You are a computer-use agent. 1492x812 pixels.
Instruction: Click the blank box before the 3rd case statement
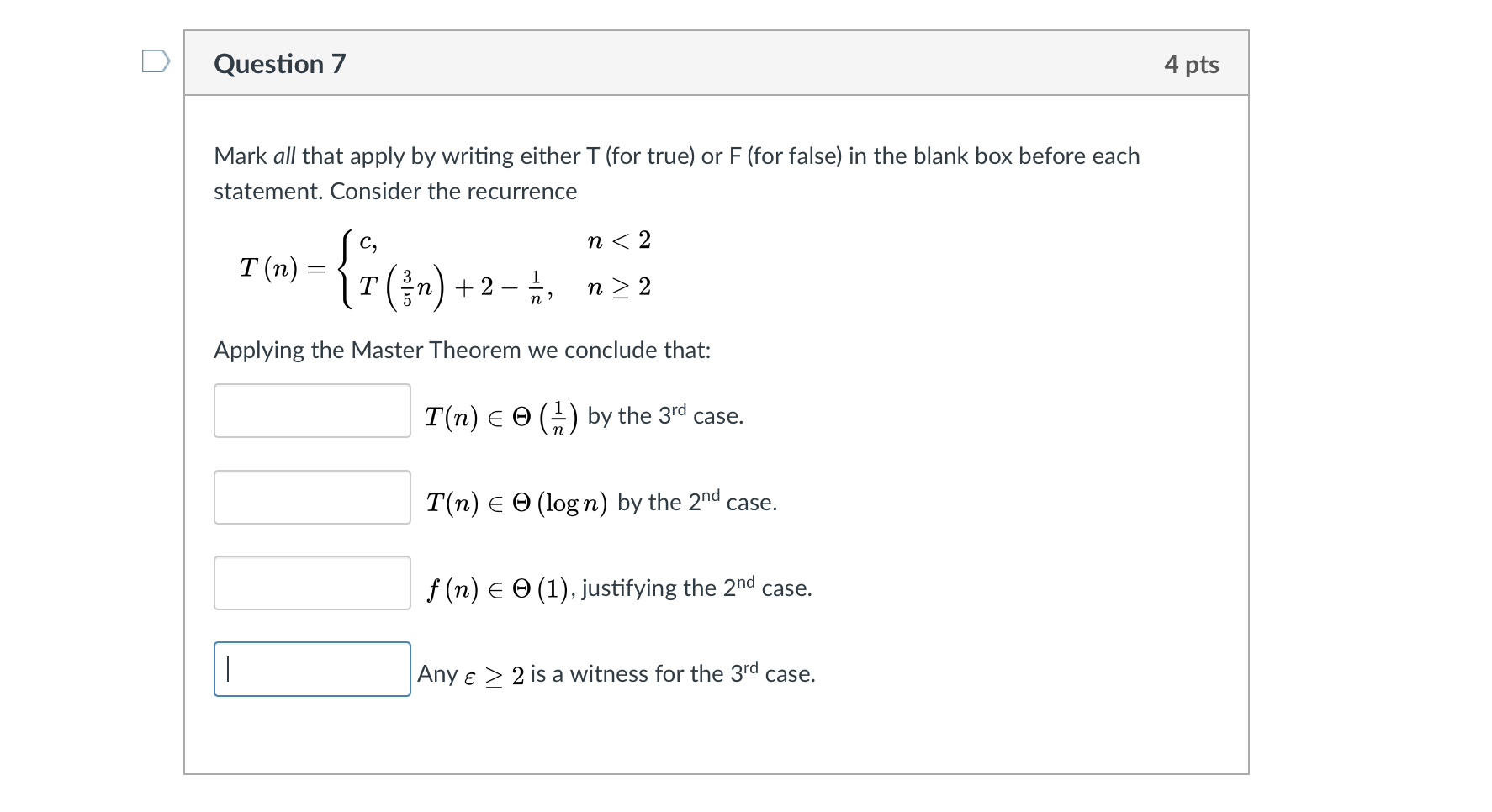[x=312, y=411]
